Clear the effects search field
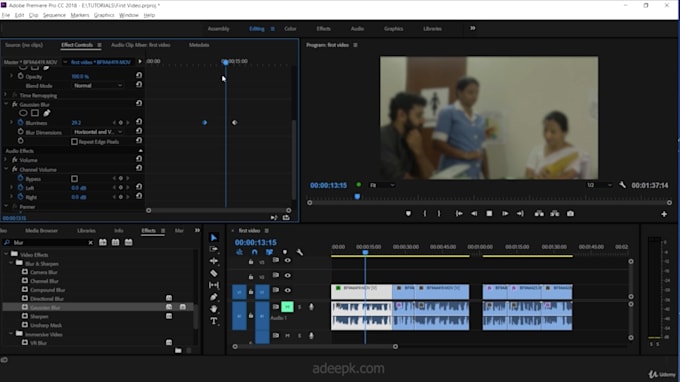The height and width of the screenshot is (382, 680). pyautogui.click(x=90, y=243)
